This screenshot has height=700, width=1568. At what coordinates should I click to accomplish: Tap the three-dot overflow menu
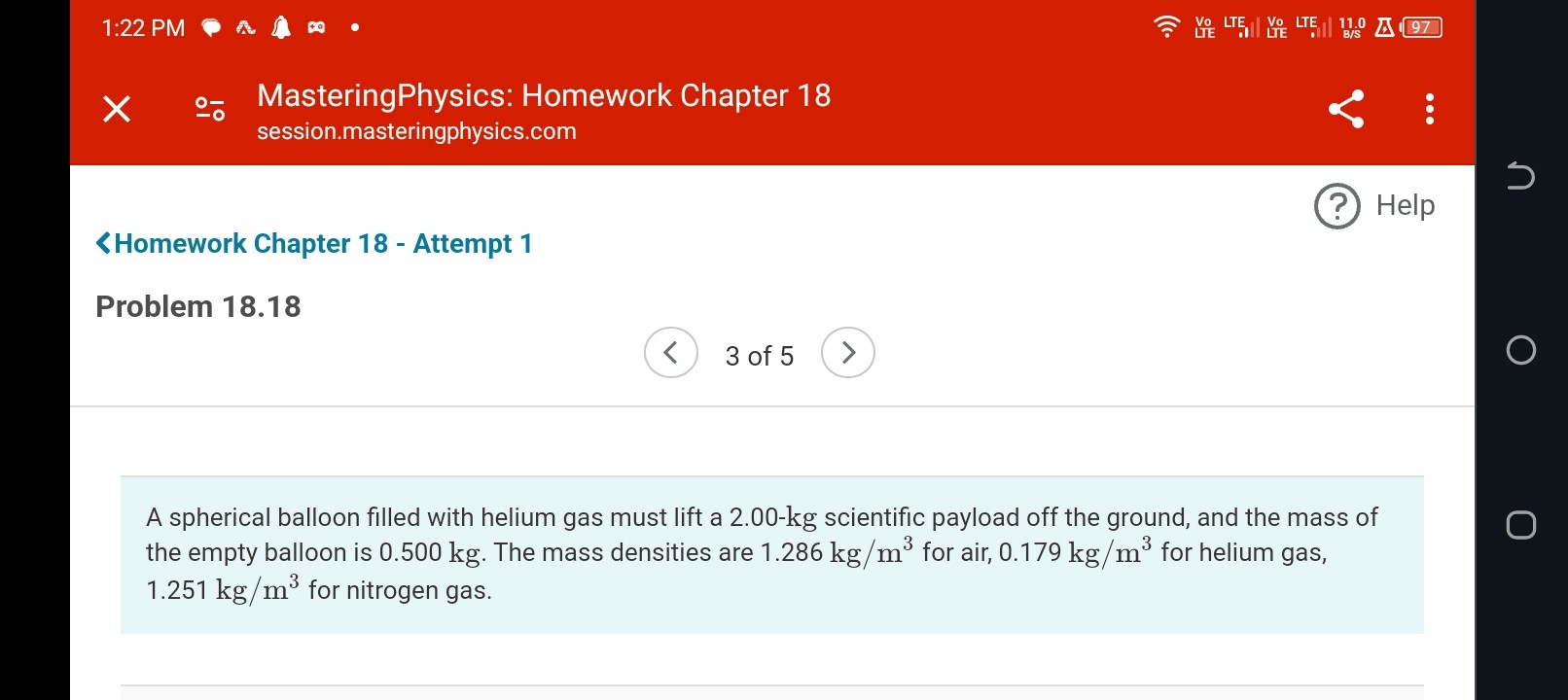(x=1428, y=110)
